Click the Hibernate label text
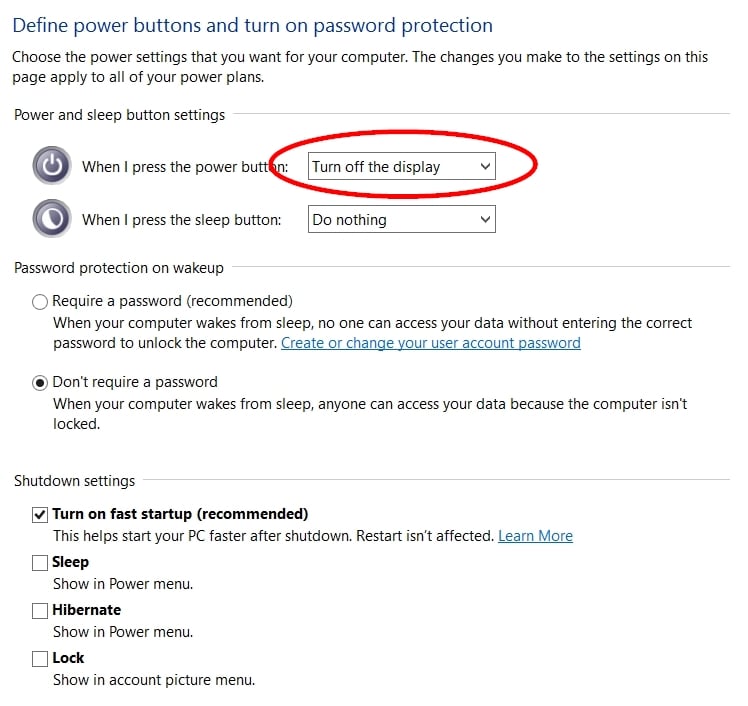748x706 pixels. (86, 610)
